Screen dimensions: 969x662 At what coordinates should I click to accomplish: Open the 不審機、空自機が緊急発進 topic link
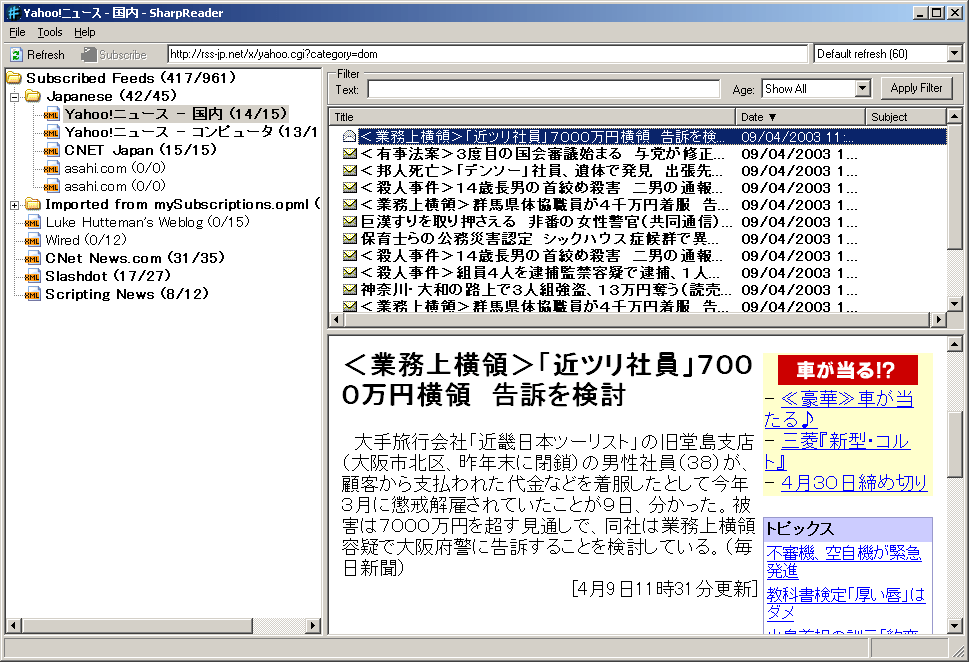point(844,561)
